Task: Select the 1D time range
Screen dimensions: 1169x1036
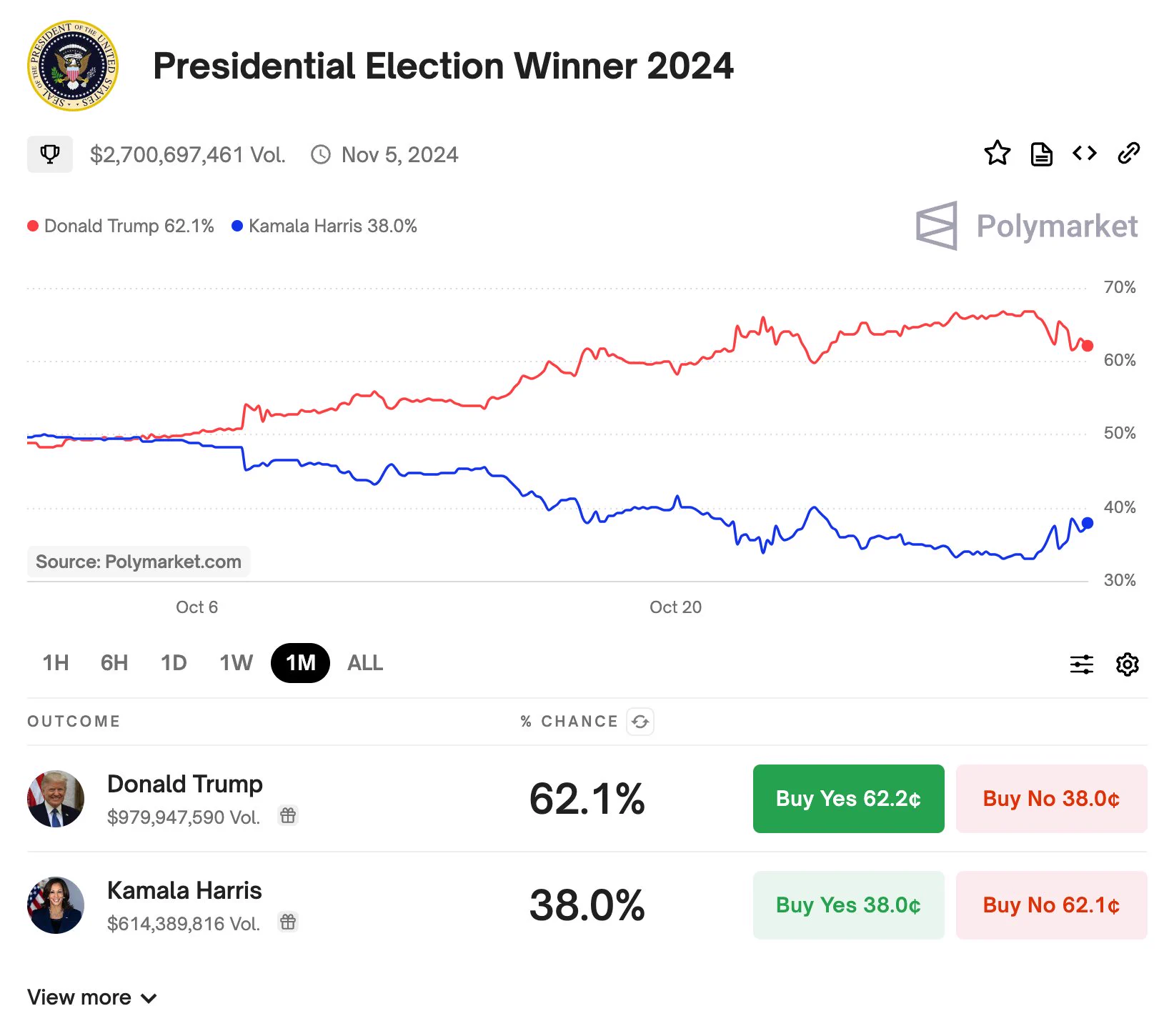Action: click(x=174, y=663)
